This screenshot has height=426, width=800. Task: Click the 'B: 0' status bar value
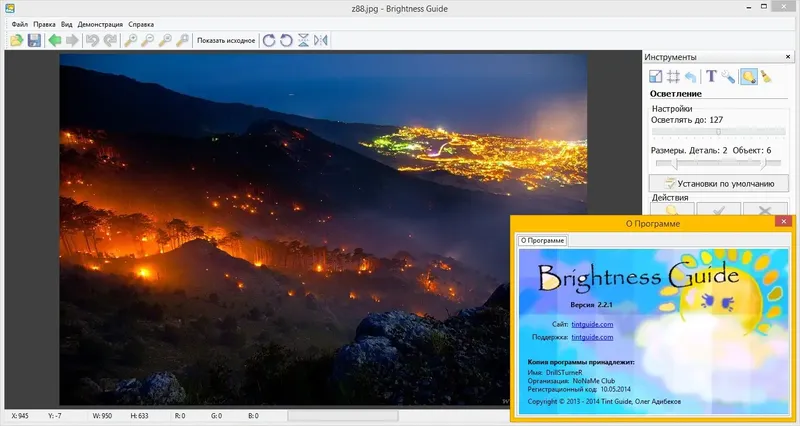[x=254, y=416]
